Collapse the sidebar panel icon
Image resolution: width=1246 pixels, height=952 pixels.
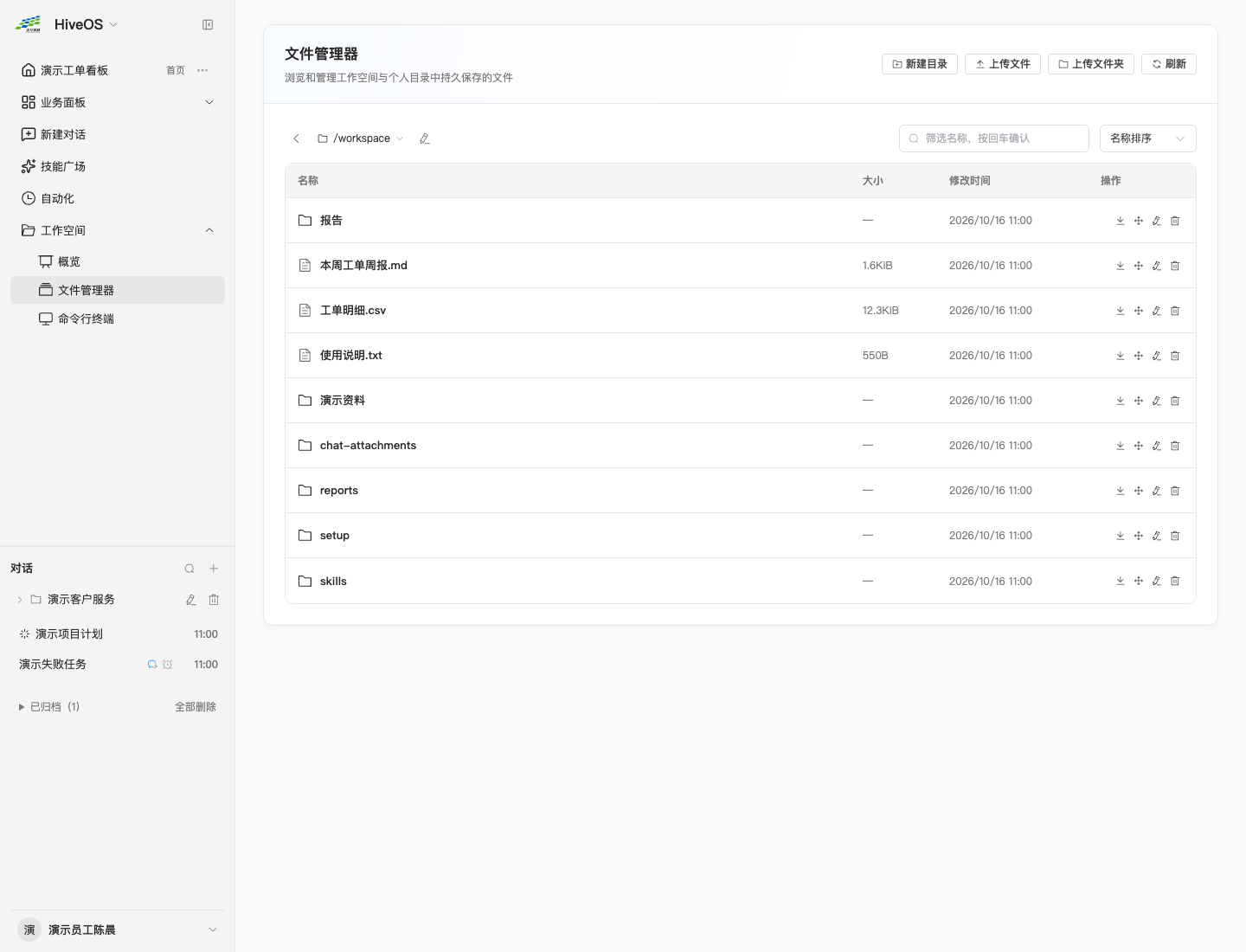tap(208, 25)
